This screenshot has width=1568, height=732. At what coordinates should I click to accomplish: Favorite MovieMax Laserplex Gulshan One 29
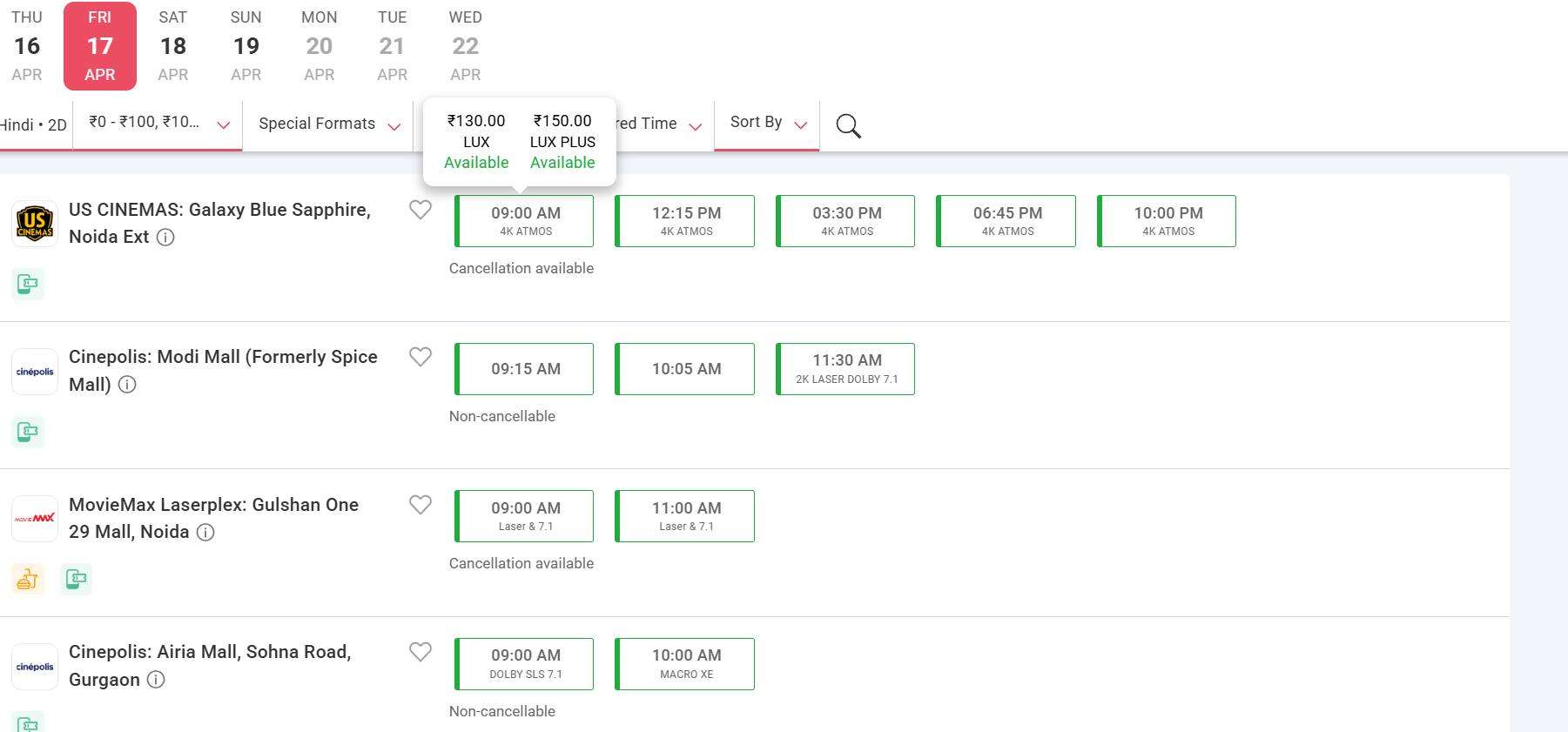(x=421, y=505)
